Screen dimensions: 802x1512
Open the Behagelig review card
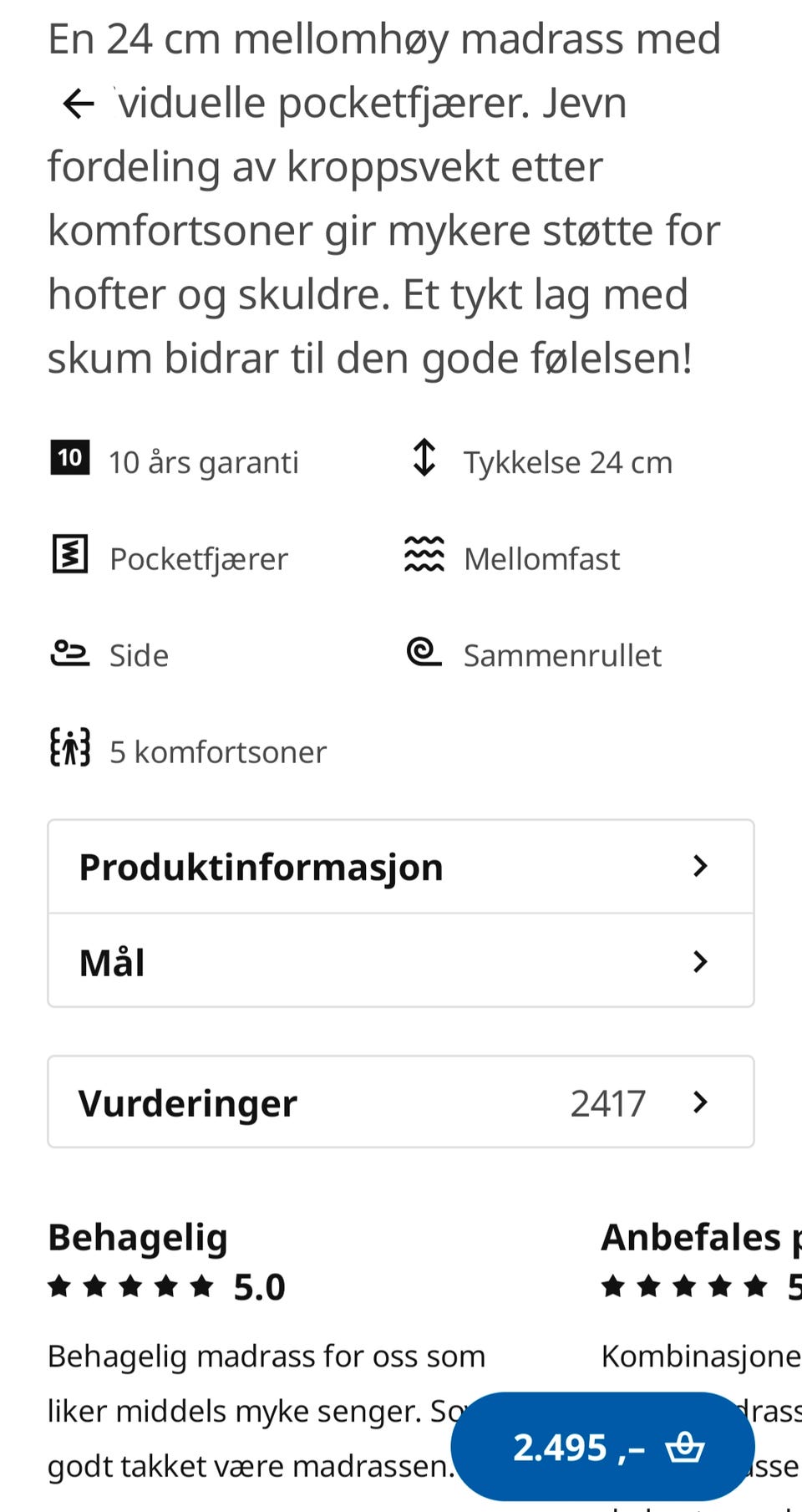tap(138, 1238)
